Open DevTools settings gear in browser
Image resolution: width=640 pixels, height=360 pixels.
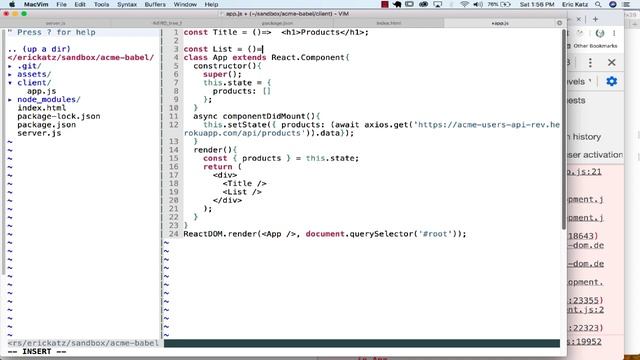[x=611, y=81]
